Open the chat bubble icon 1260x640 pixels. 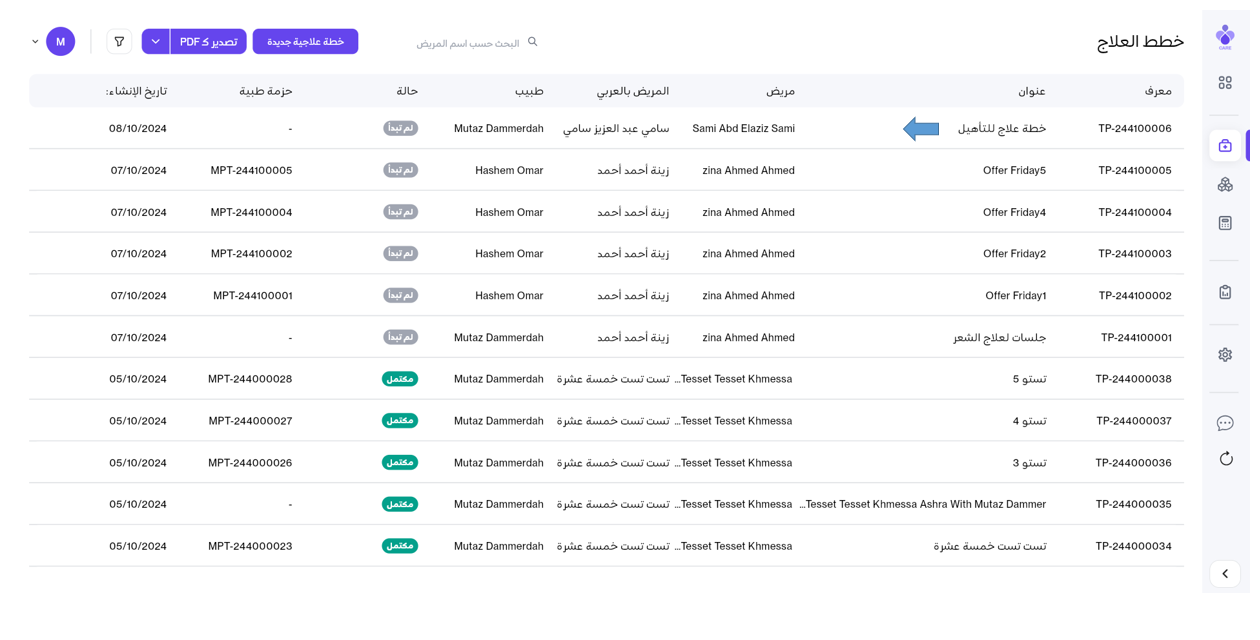pyautogui.click(x=1225, y=423)
